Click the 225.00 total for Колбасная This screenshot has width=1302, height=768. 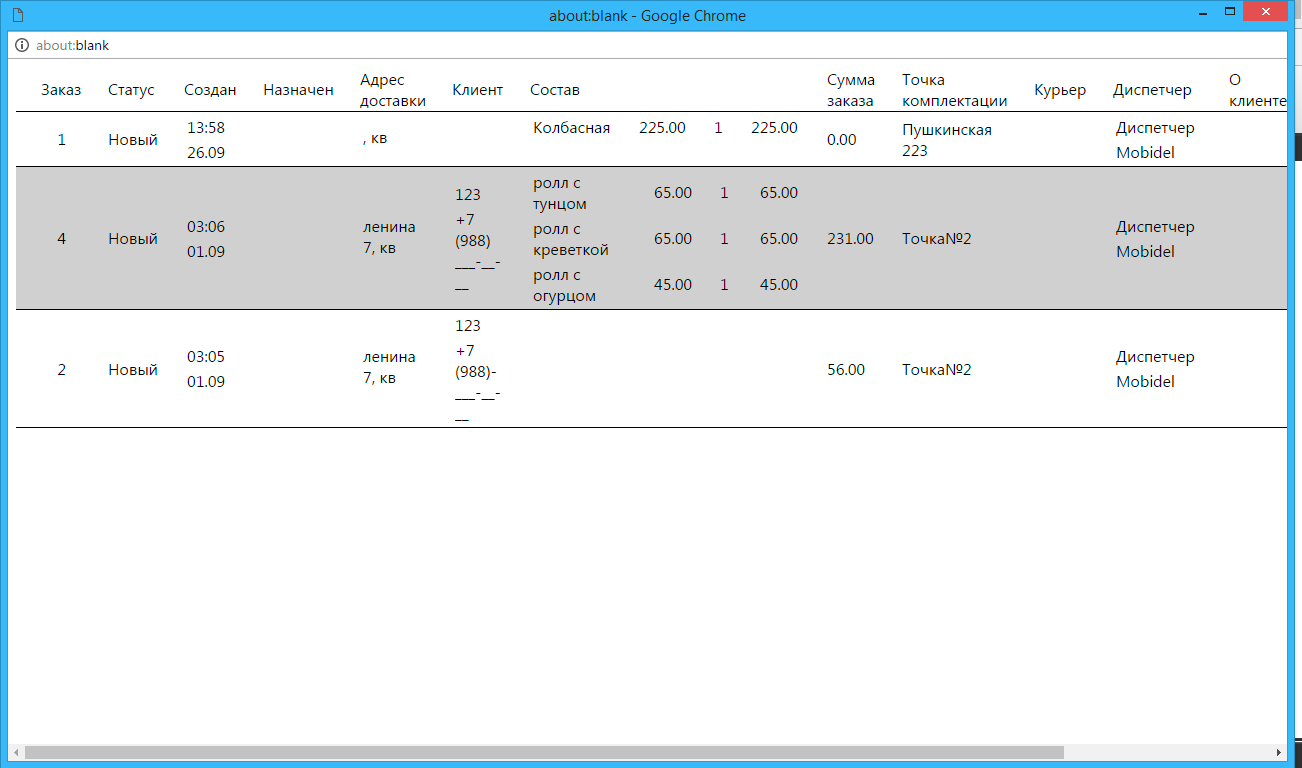774,128
